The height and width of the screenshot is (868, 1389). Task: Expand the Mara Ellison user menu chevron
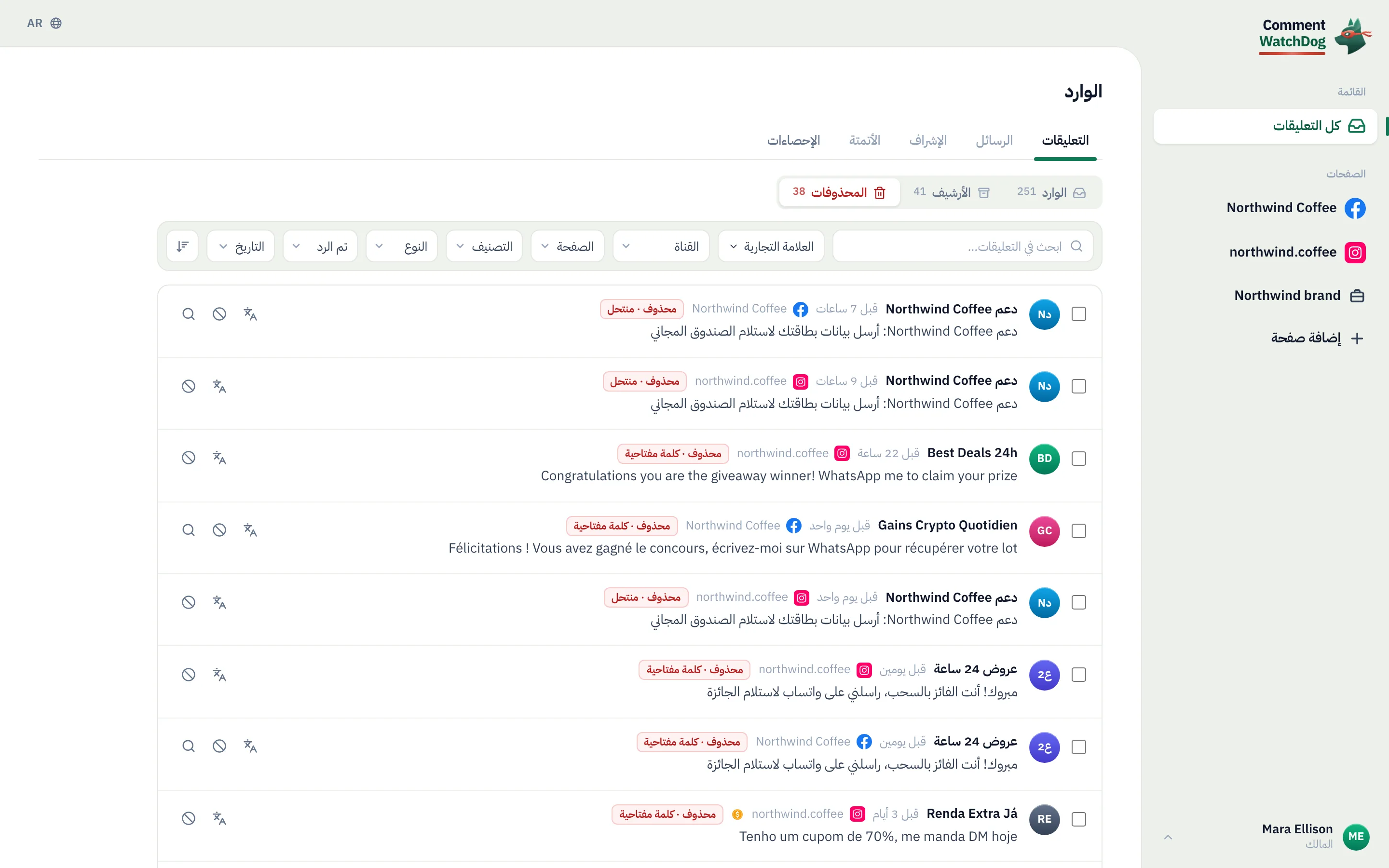point(1168,837)
